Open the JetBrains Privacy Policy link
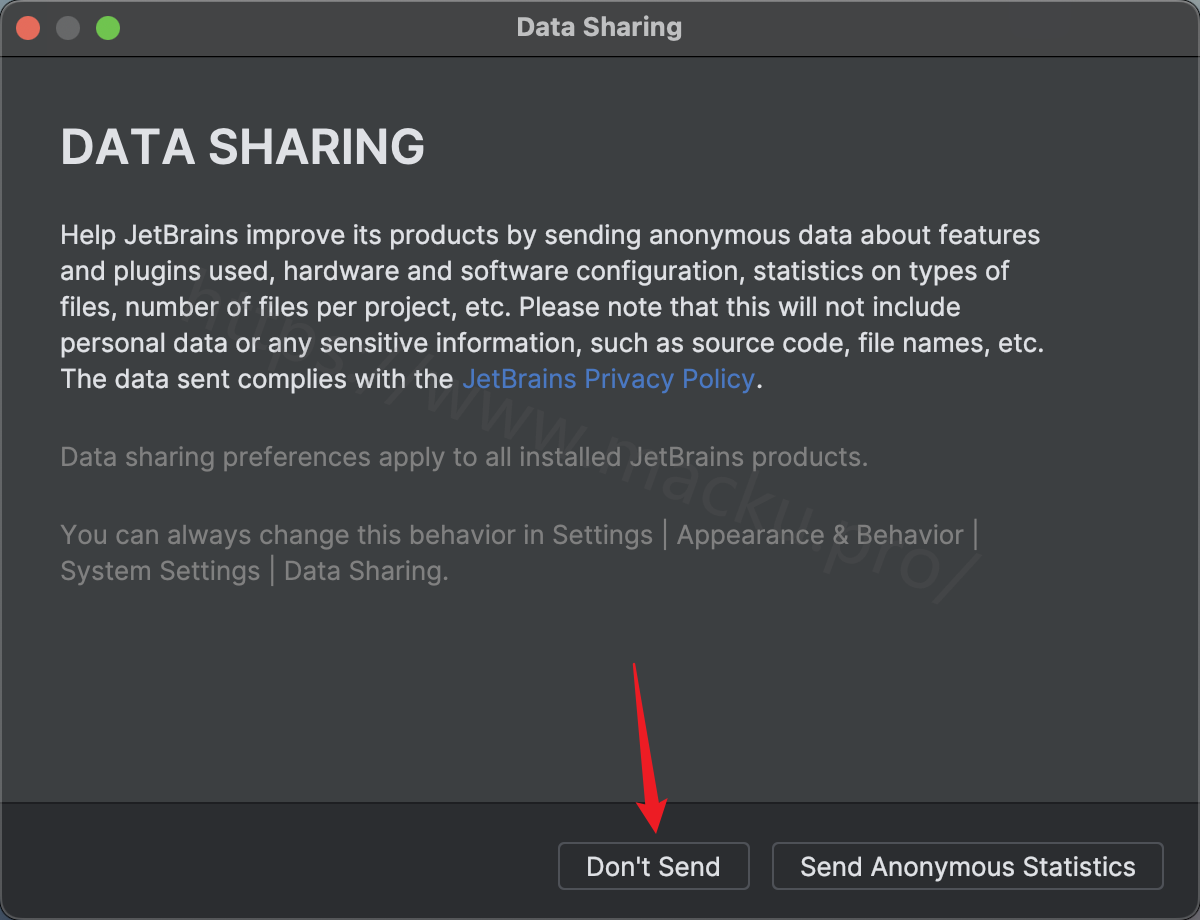This screenshot has height=920, width=1200. tap(608, 379)
